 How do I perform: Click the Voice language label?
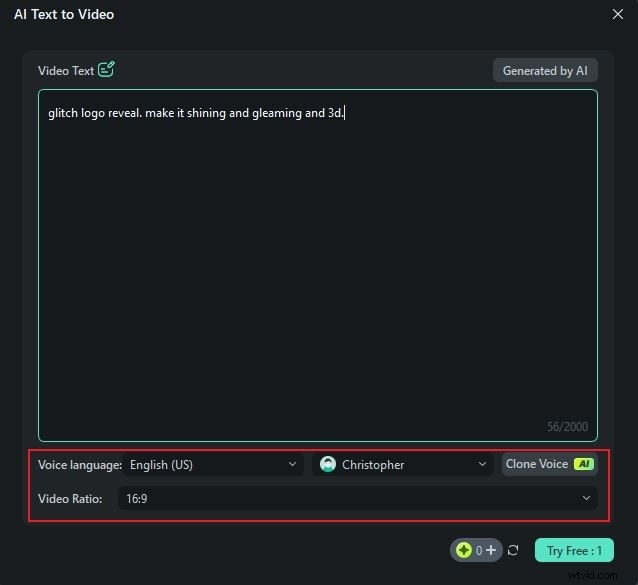80,465
